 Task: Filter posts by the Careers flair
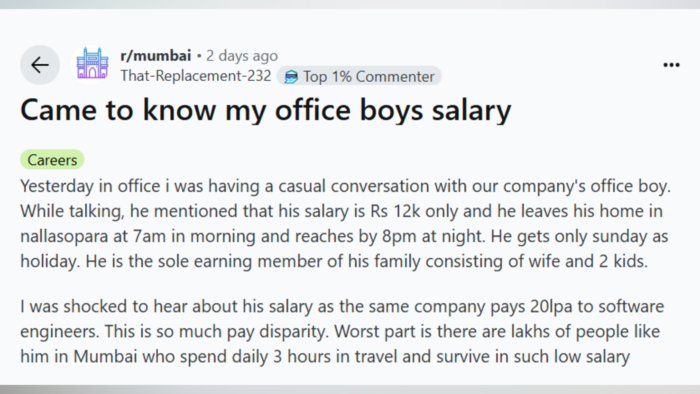pyautogui.click(x=52, y=160)
